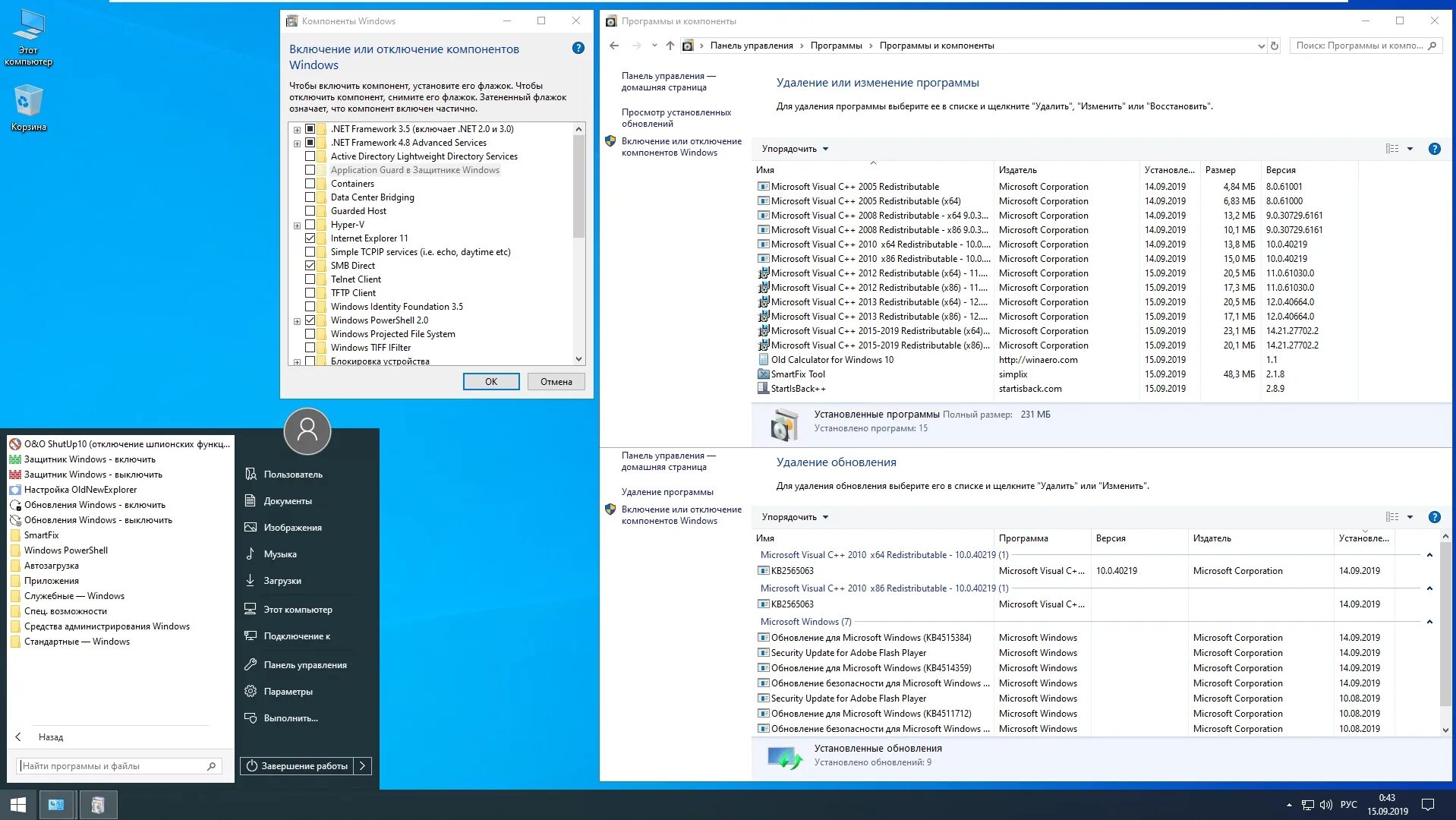Viewport: 1456px width, 820px height.
Task: Click Завершение работы button
Action: pyautogui.click(x=298, y=766)
